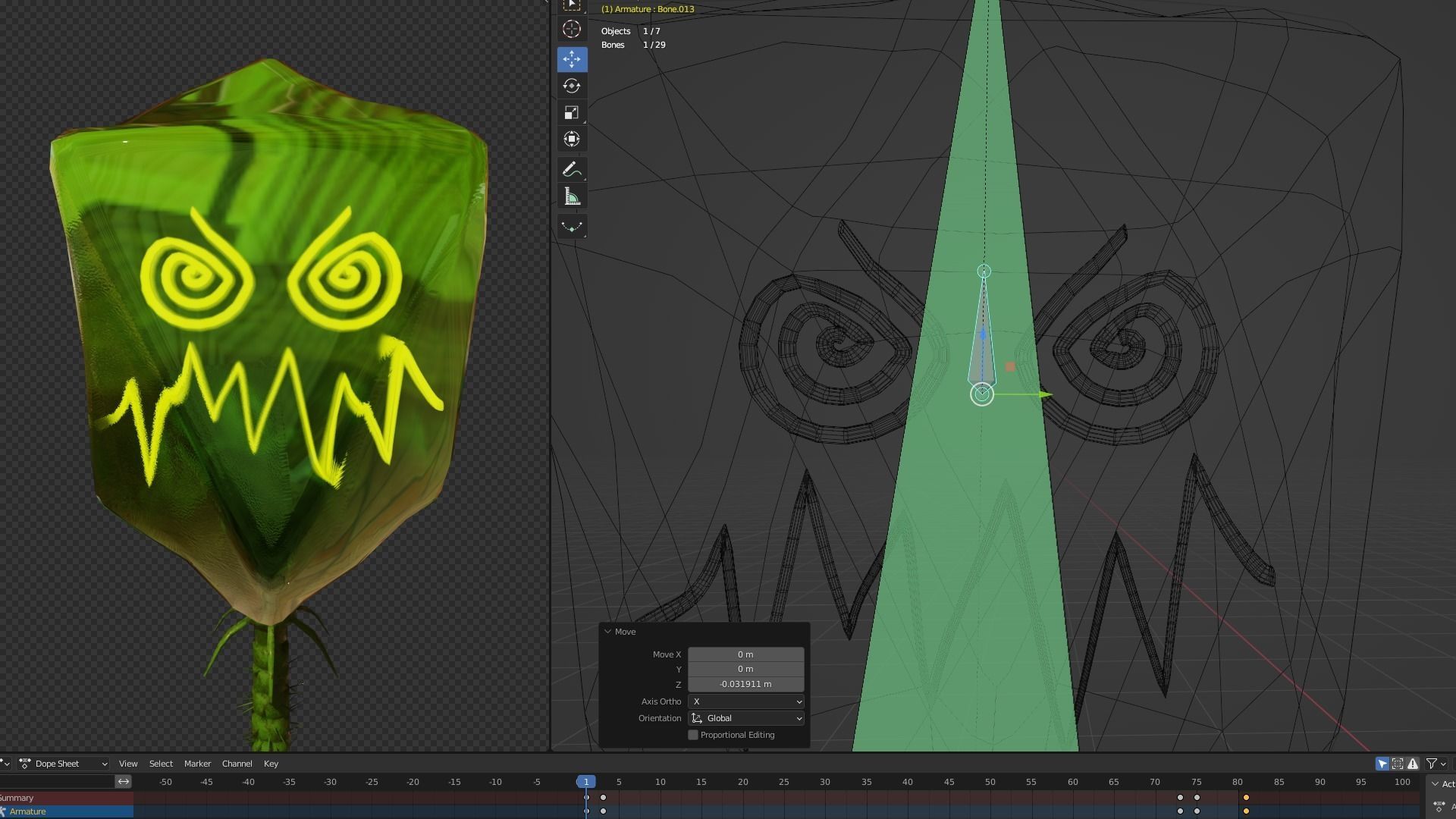Select the Rotate tool
Image resolution: width=1456 pixels, height=819 pixels.
click(572, 86)
